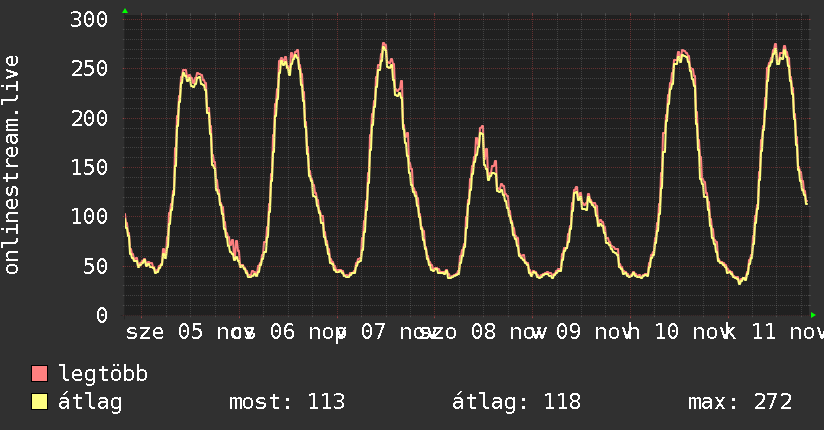Click the 'most: 113' current value
The height and width of the screenshot is (430, 824).
tap(287, 402)
